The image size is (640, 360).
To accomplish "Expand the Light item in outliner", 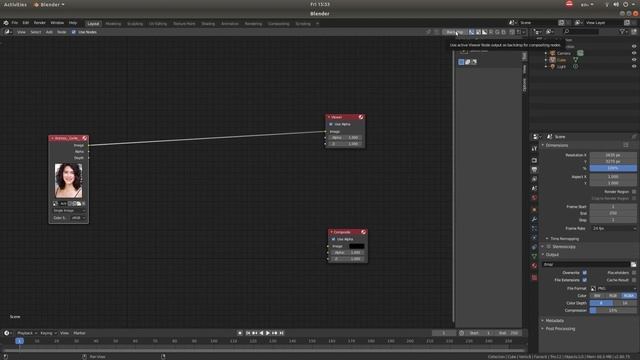I will 546,66.
